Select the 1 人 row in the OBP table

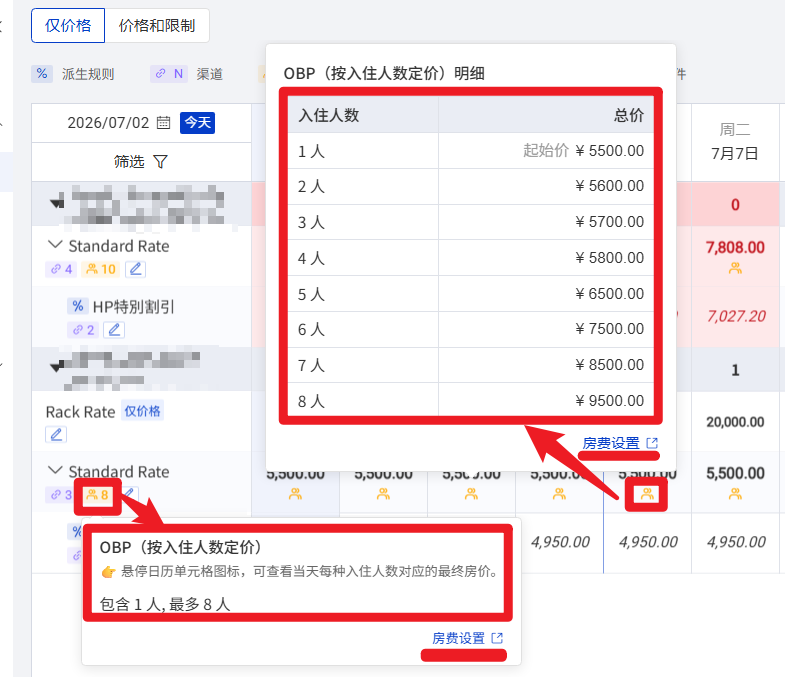pyautogui.click(x=471, y=151)
